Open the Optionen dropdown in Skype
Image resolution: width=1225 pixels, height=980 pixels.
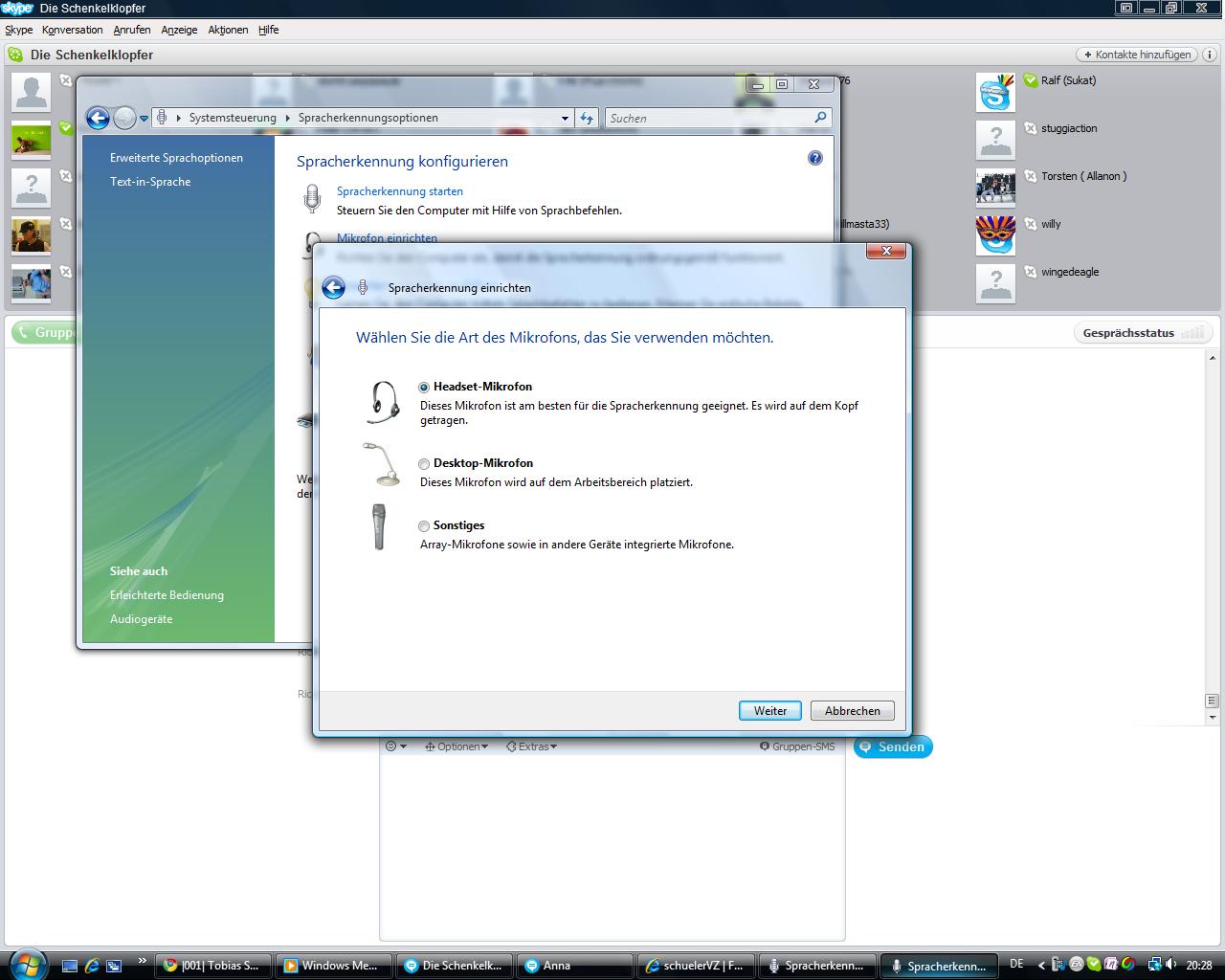[x=457, y=746]
